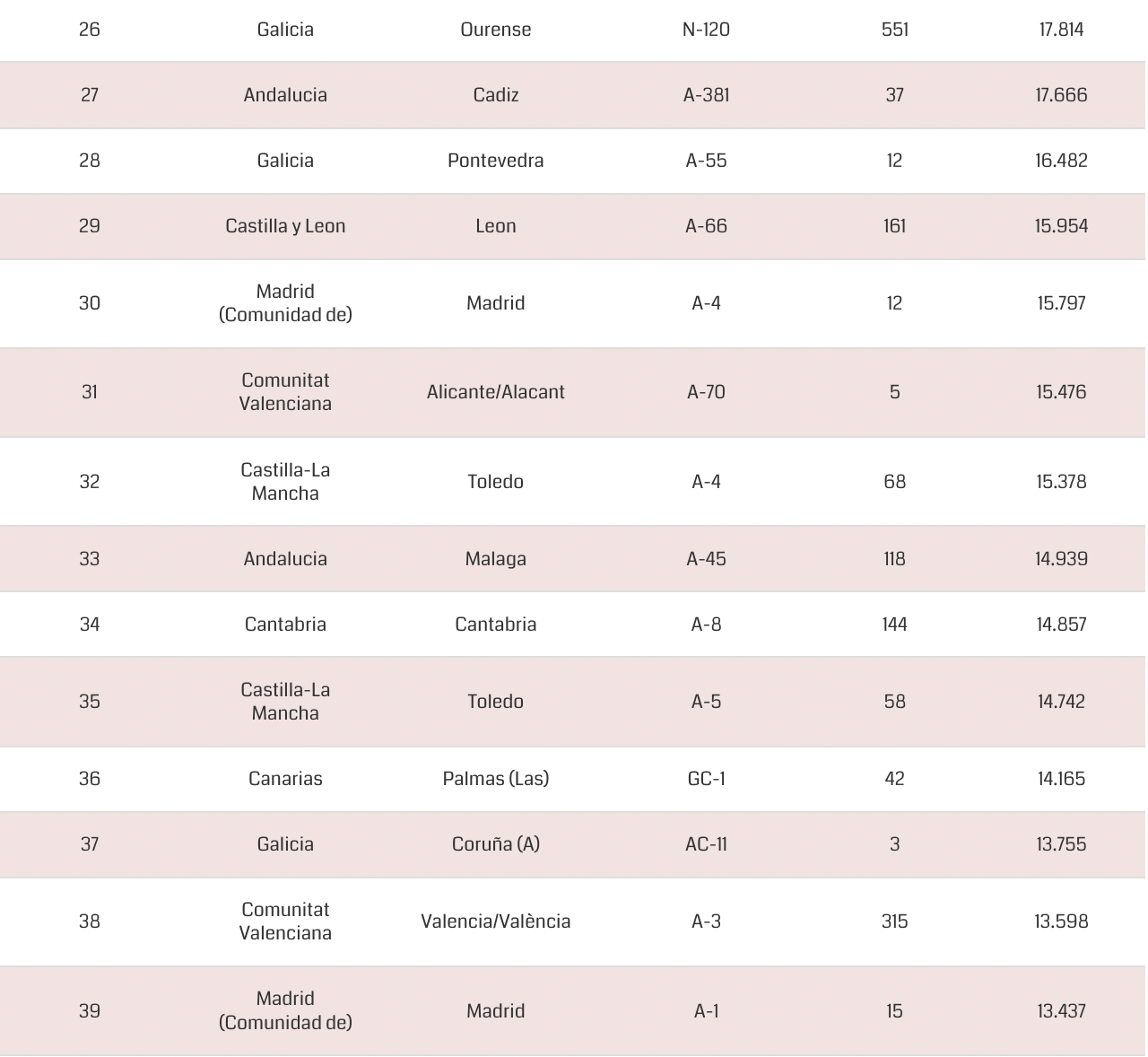Viewport: 1148px width, 1057px height.
Task: Select the A-8 road cell
Action: click(706, 625)
